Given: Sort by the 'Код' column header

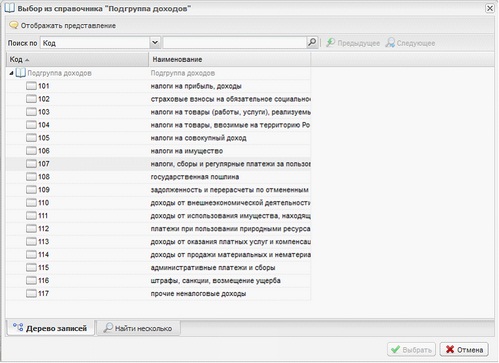Looking at the screenshot, I should (x=77, y=59).
